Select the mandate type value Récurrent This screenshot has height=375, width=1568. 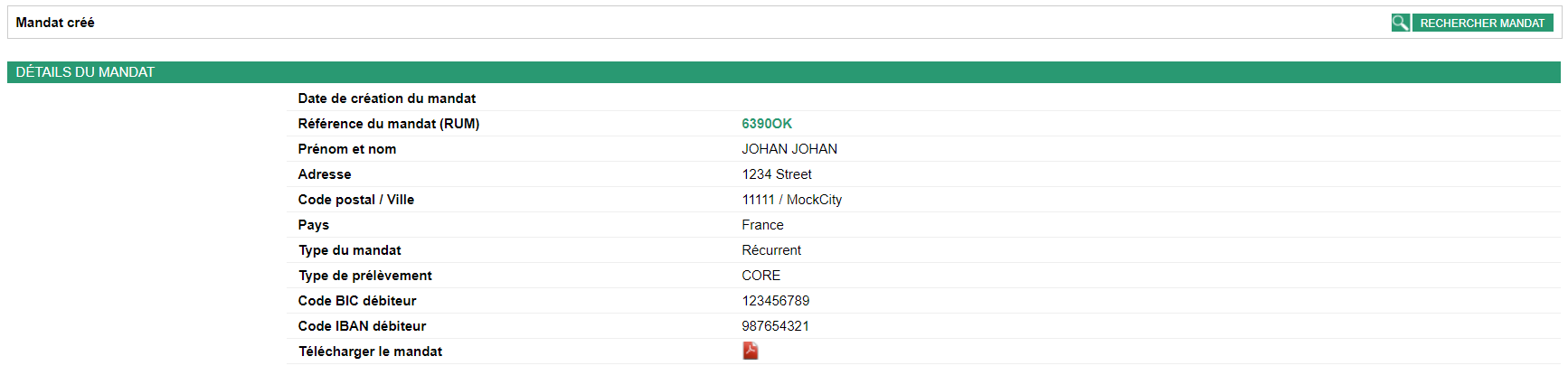(x=771, y=250)
